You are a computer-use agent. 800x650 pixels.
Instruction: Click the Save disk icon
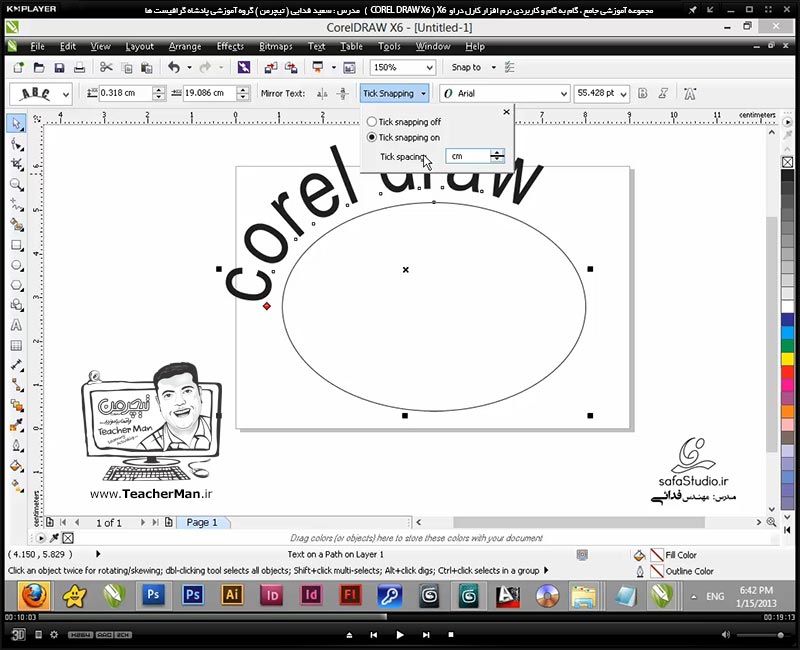pos(59,67)
